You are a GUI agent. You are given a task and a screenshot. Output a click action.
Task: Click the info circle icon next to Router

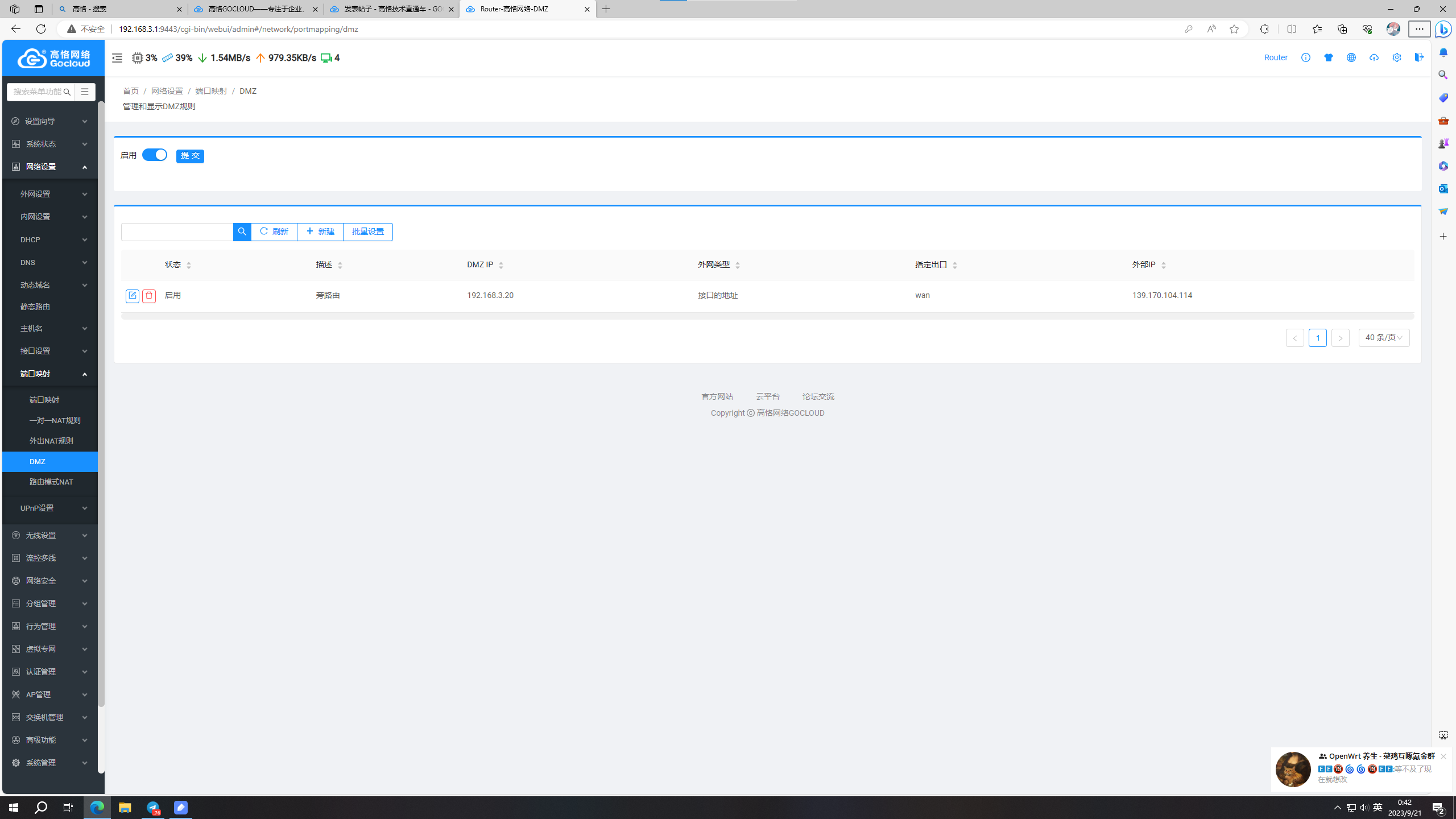point(1306,57)
